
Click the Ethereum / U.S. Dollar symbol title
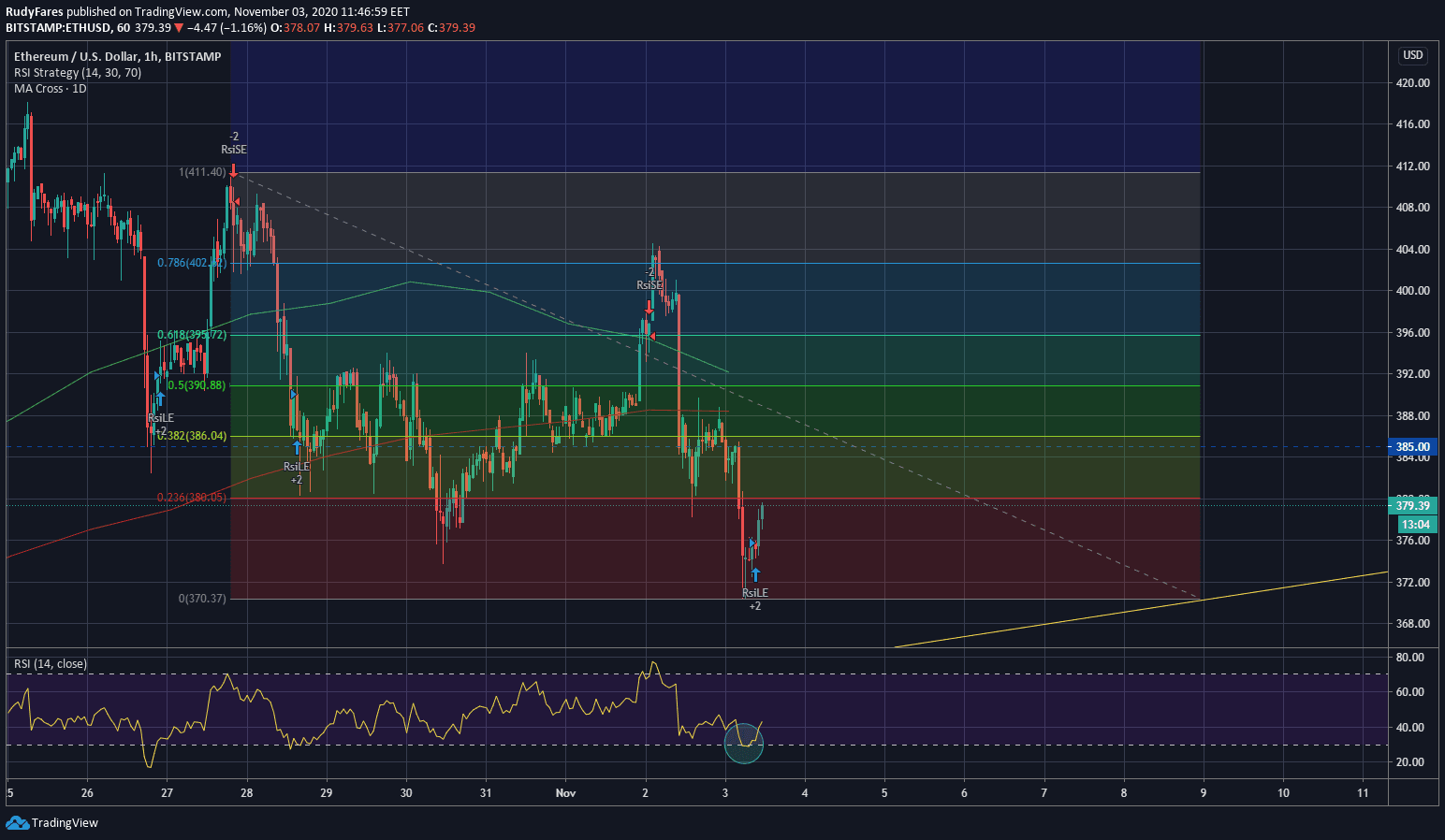click(117, 57)
